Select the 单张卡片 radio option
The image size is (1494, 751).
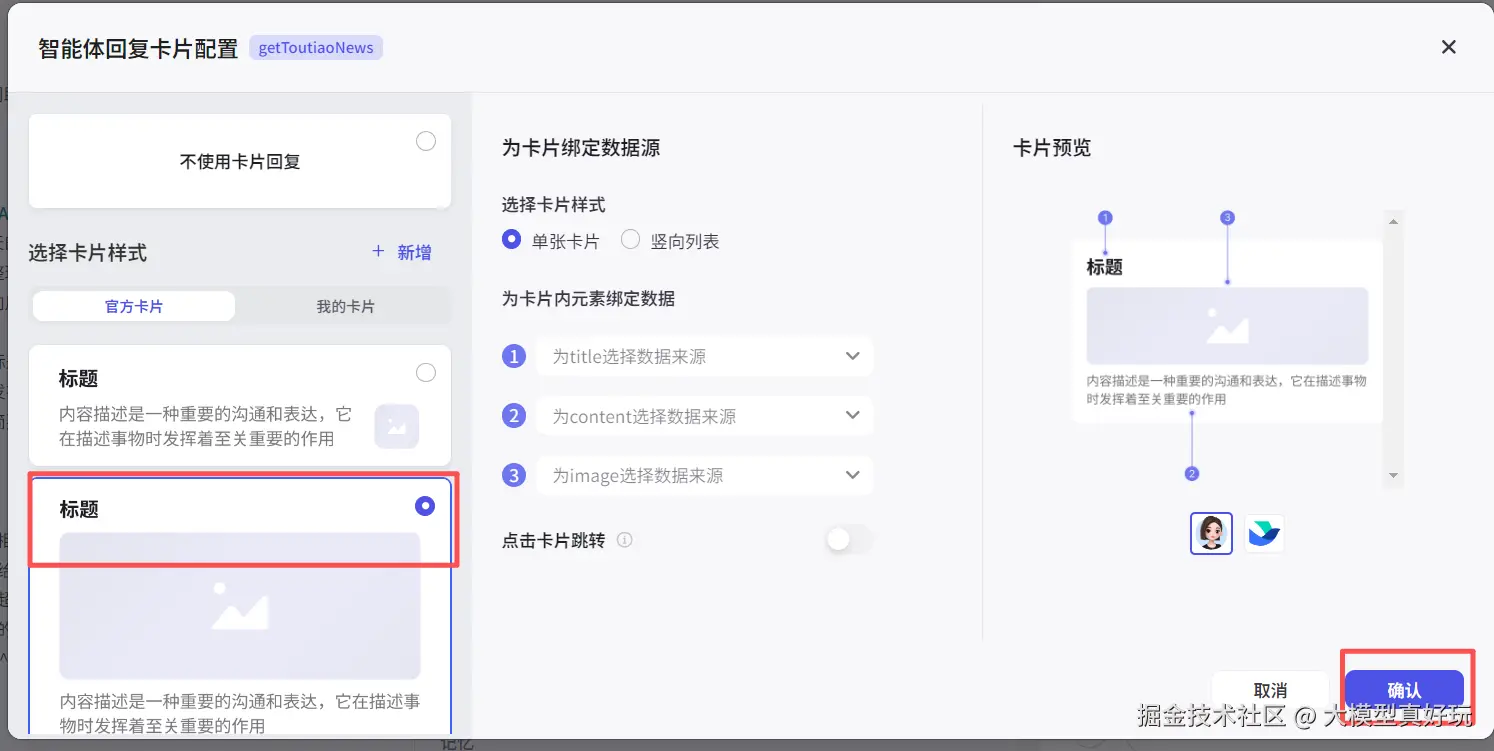pos(512,240)
